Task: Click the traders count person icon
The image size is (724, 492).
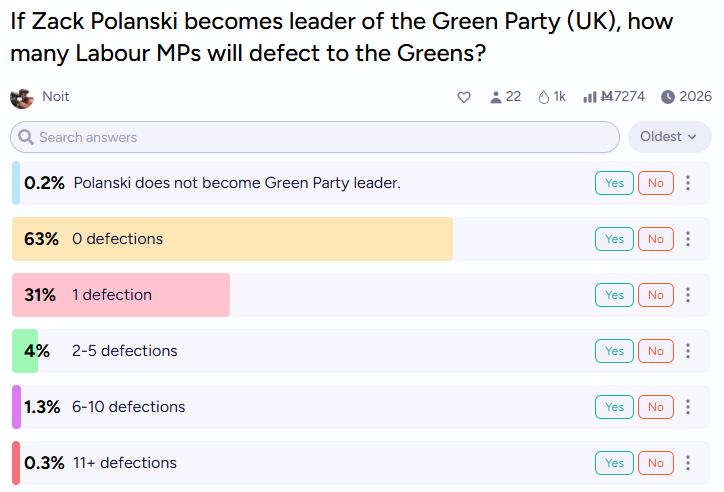Action: point(495,97)
